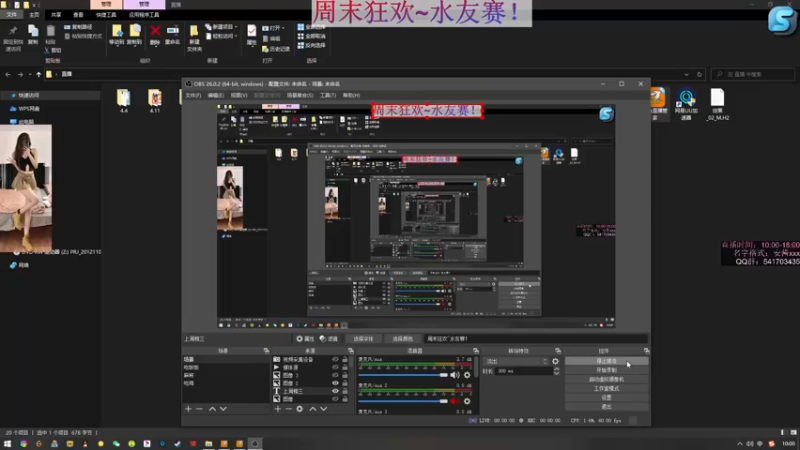The width and height of the screenshot is (800, 450).
Task: Open transition properties gear icon
Action: click(555, 361)
